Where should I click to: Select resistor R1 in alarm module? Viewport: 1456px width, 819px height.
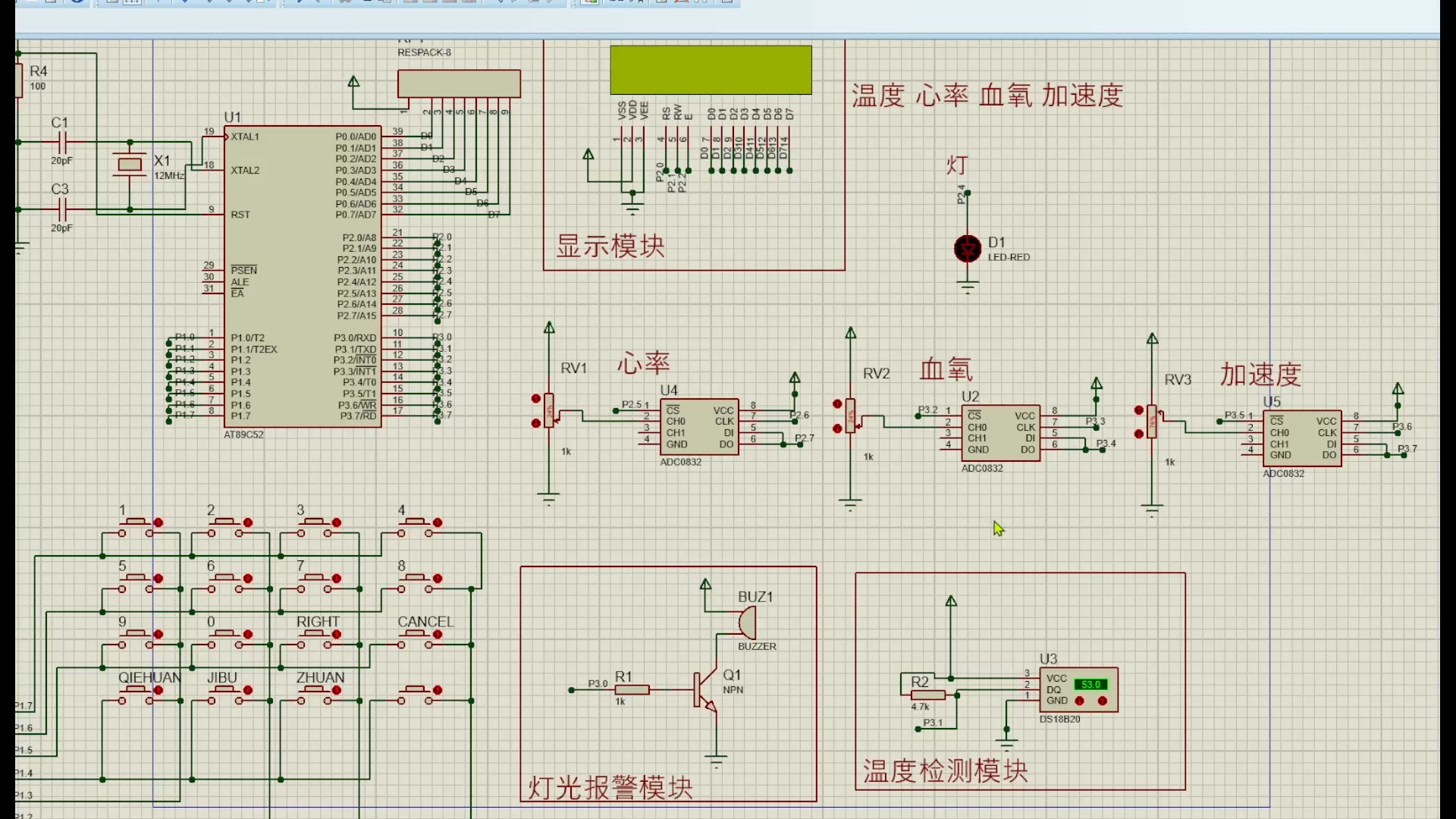click(632, 689)
